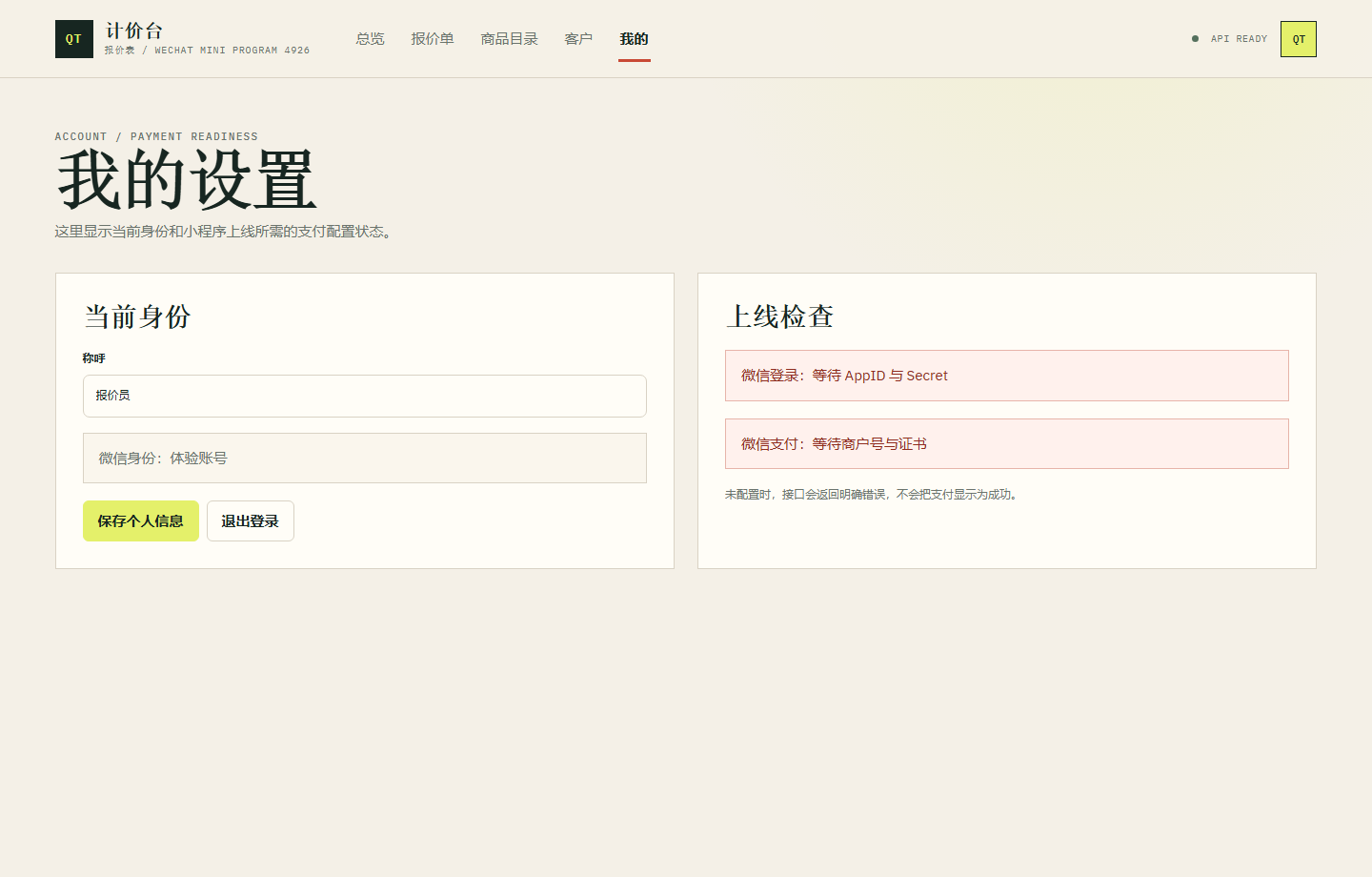The image size is (1372, 877).
Task: Select the 我的 account tab
Action: click(x=635, y=39)
